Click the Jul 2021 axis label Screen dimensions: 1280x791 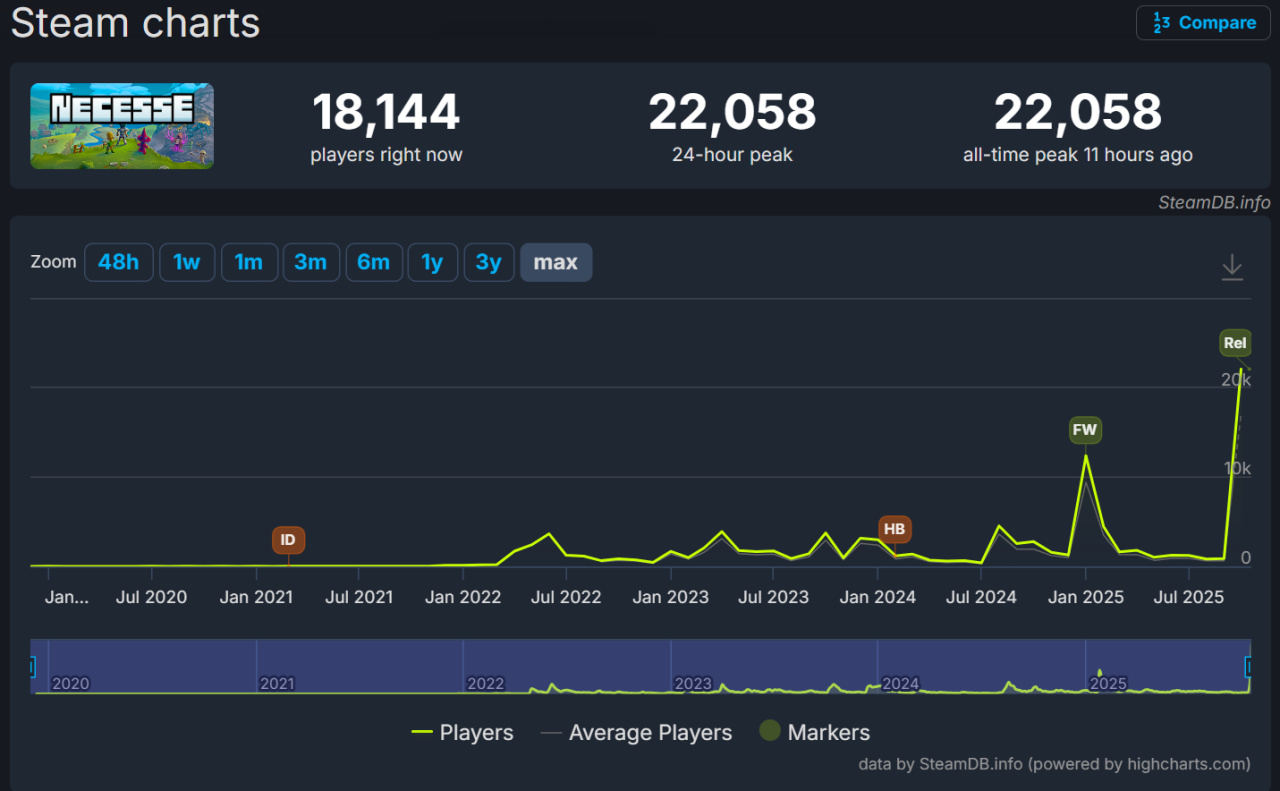(x=359, y=597)
